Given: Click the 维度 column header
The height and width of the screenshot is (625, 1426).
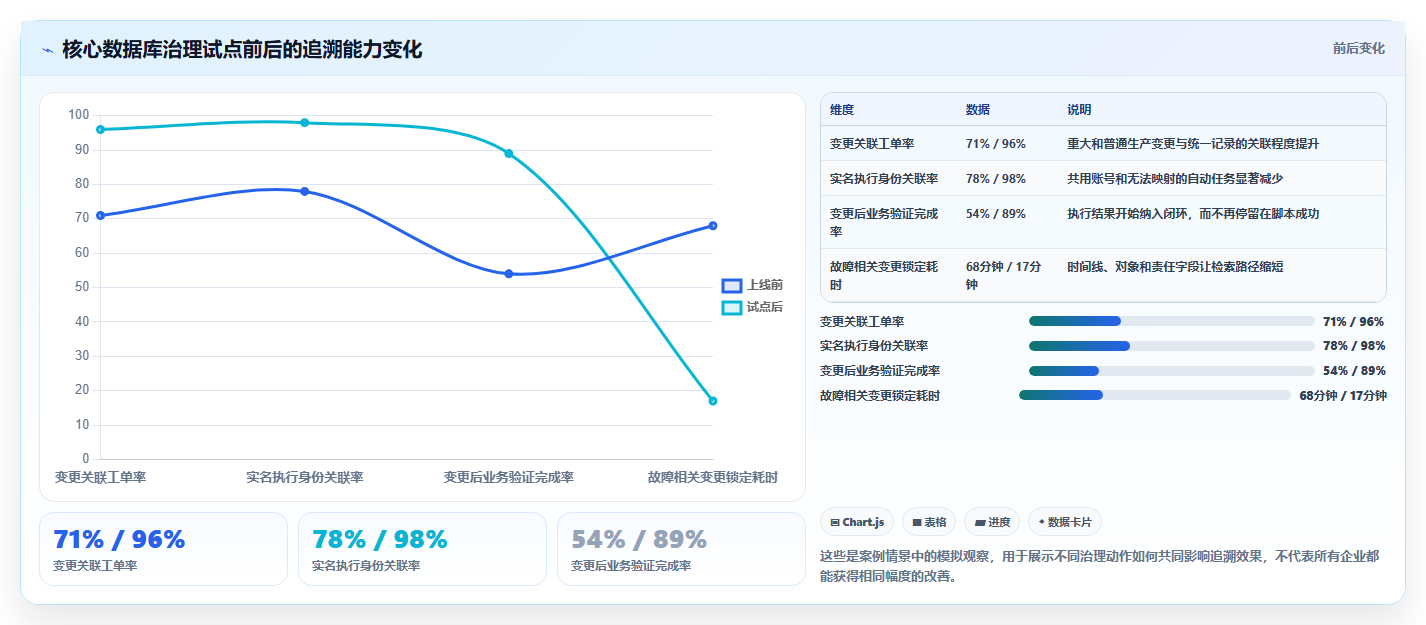Looking at the screenshot, I should pyautogui.click(x=842, y=110).
